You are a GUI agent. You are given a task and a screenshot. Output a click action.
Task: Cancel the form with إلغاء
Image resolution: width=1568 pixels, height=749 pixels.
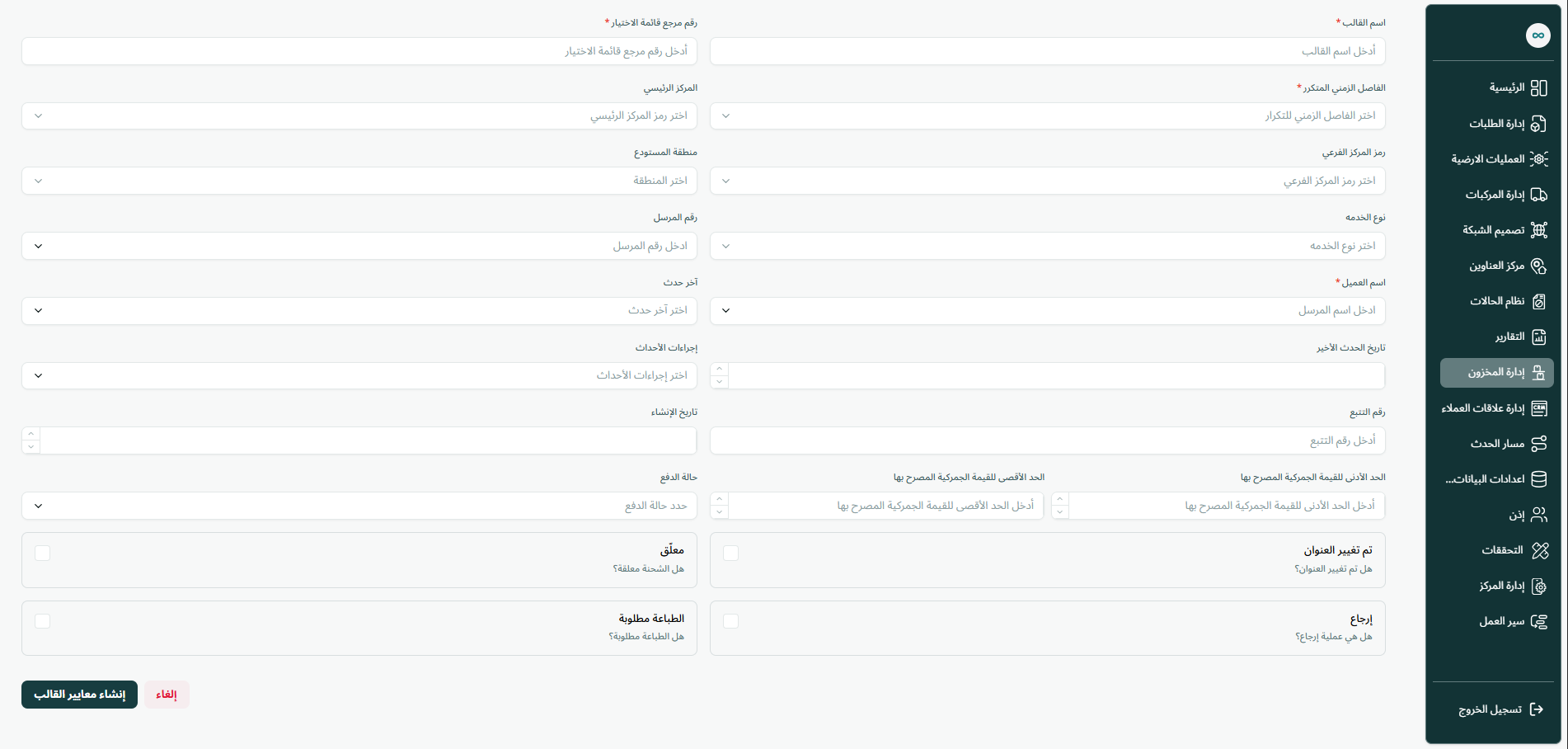pos(167,695)
